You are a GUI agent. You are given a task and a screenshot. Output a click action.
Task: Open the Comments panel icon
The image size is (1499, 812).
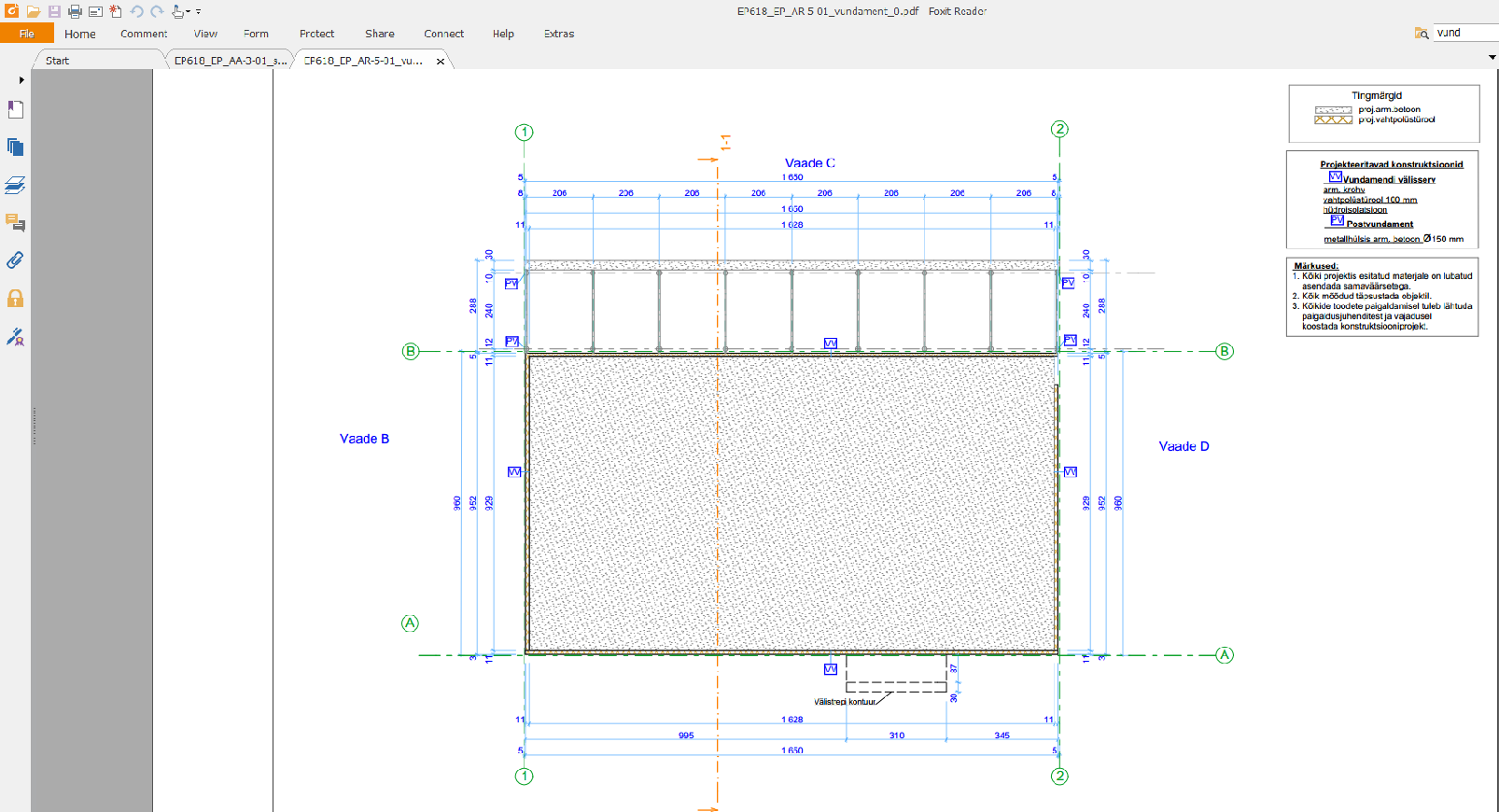pyautogui.click(x=16, y=222)
